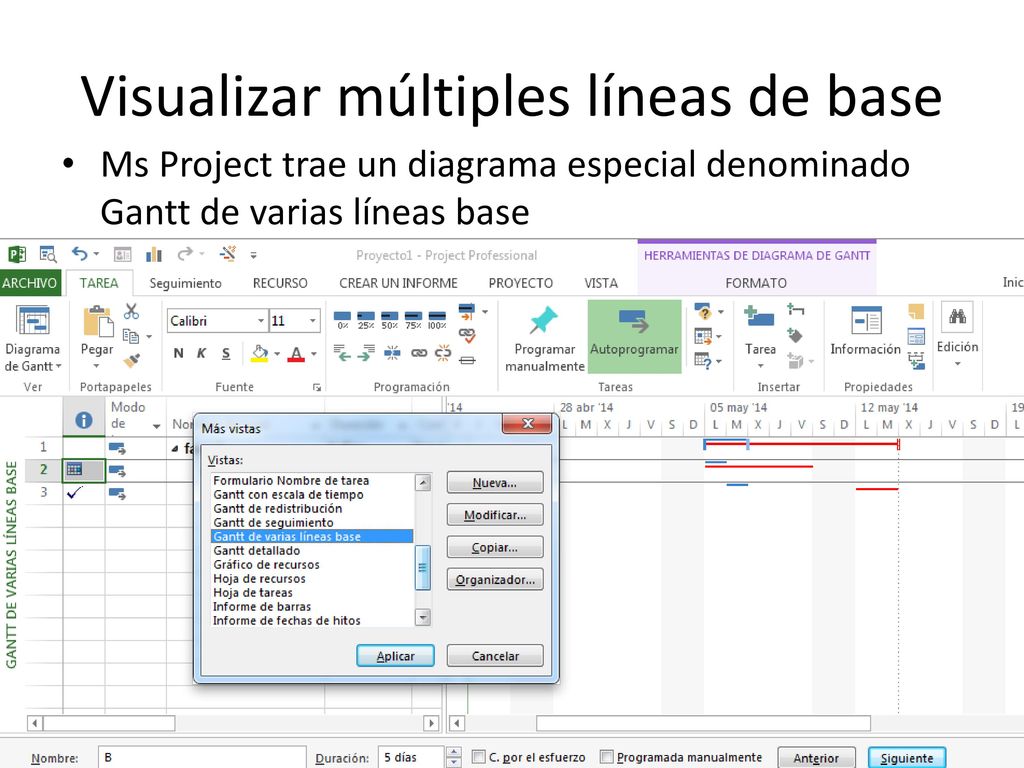The image size is (1024, 768).
Task: Click the Outdent task green arrow
Action: [x=342, y=353]
